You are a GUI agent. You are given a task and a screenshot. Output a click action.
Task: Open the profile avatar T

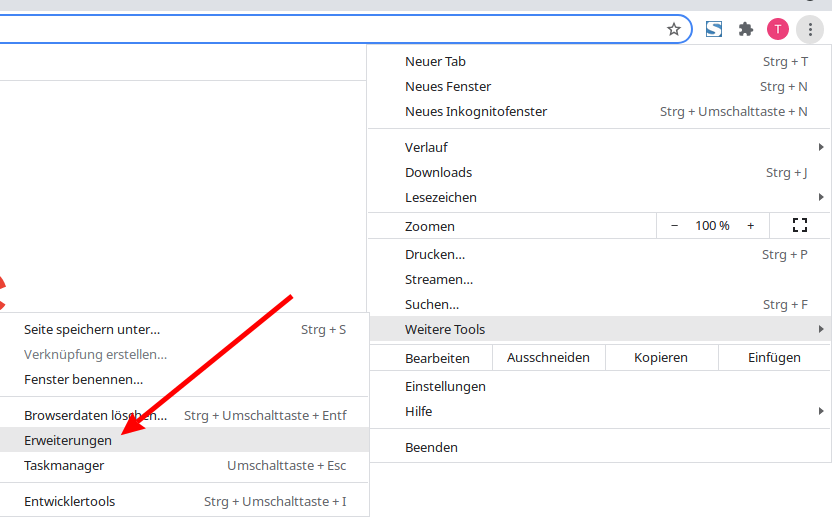tap(778, 29)
